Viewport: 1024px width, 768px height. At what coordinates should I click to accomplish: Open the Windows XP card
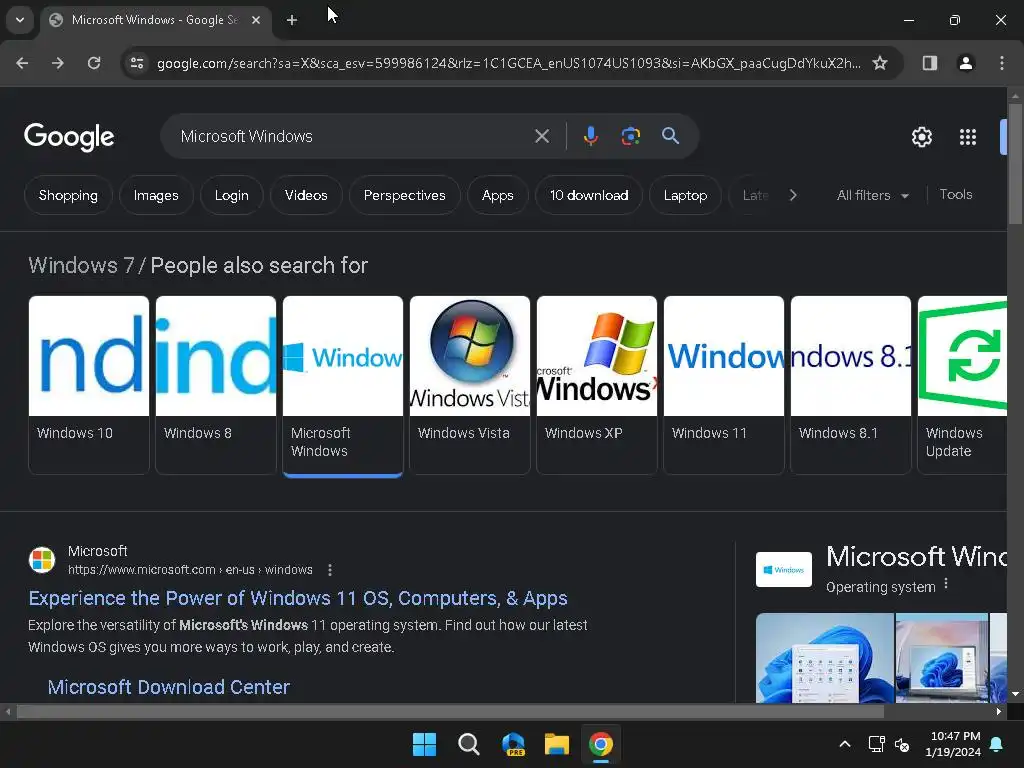[597, 385]
